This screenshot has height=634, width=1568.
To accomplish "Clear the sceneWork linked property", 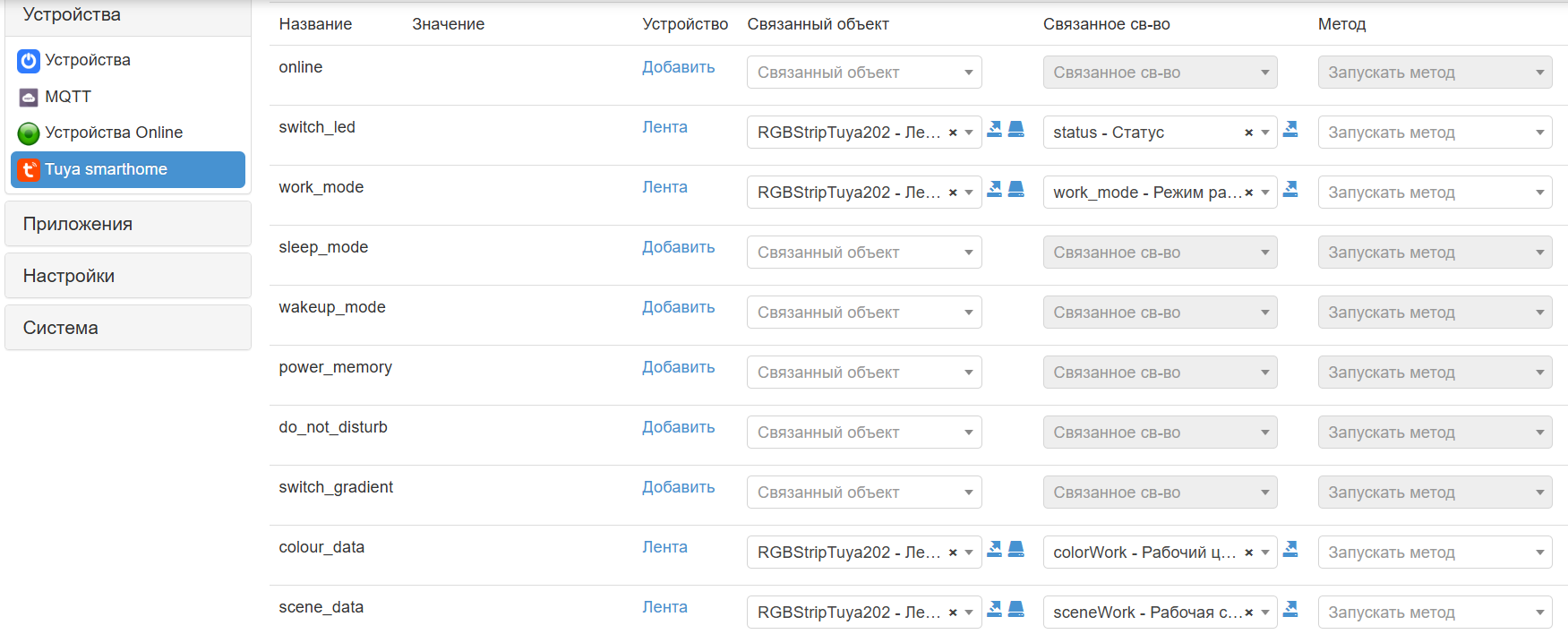I will [x=1248, y=613].
